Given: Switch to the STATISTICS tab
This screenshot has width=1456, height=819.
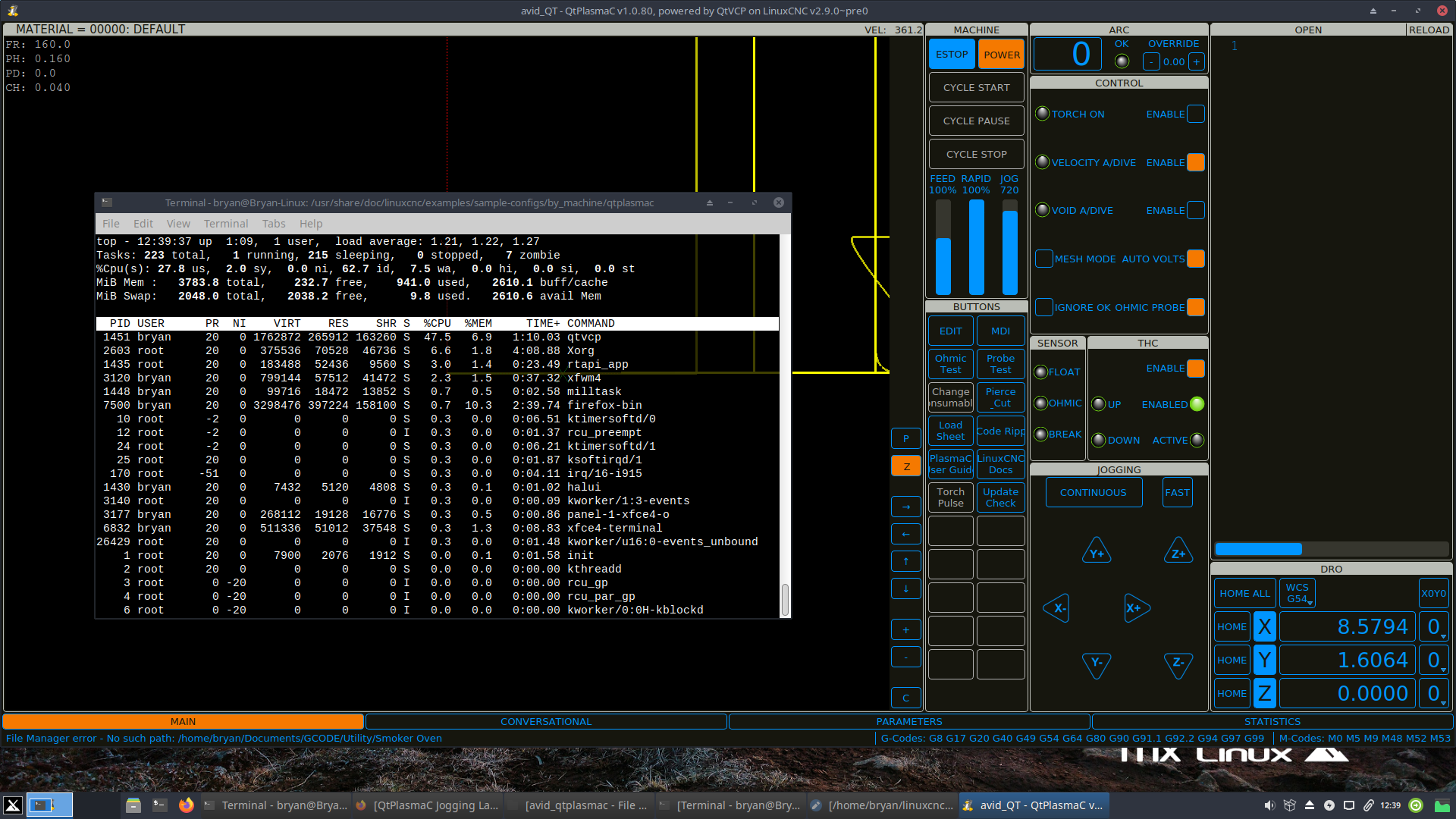Looking at the screenshot, I should 1272,721.
